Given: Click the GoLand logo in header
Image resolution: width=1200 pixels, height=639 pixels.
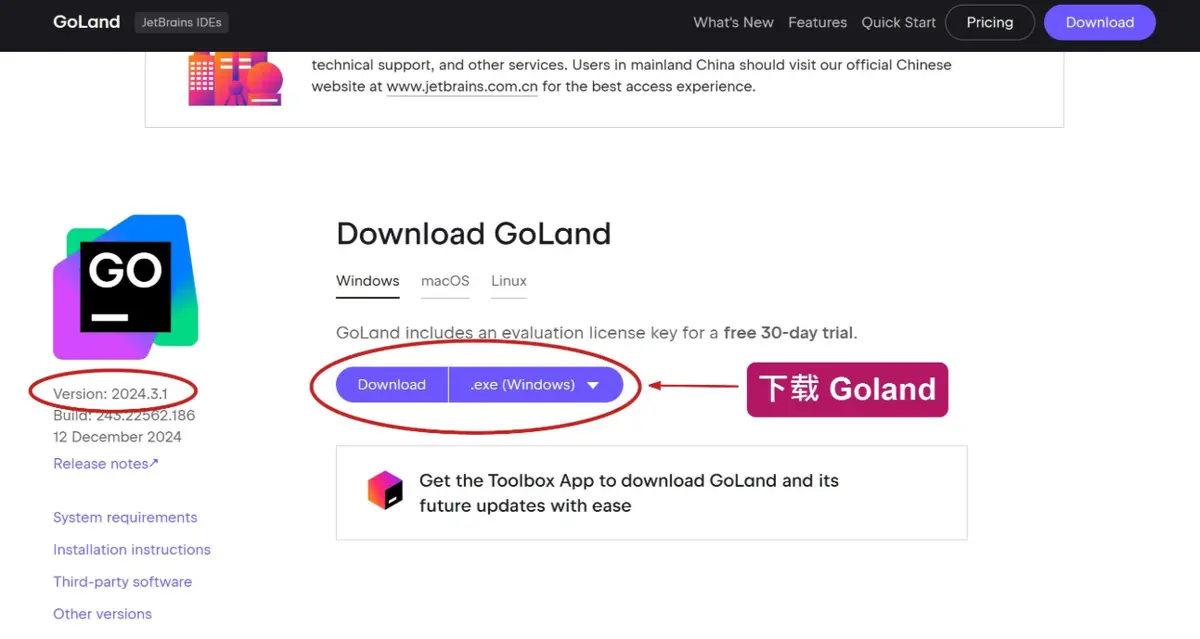Looking at the screenshot, I should click(86, 22).
